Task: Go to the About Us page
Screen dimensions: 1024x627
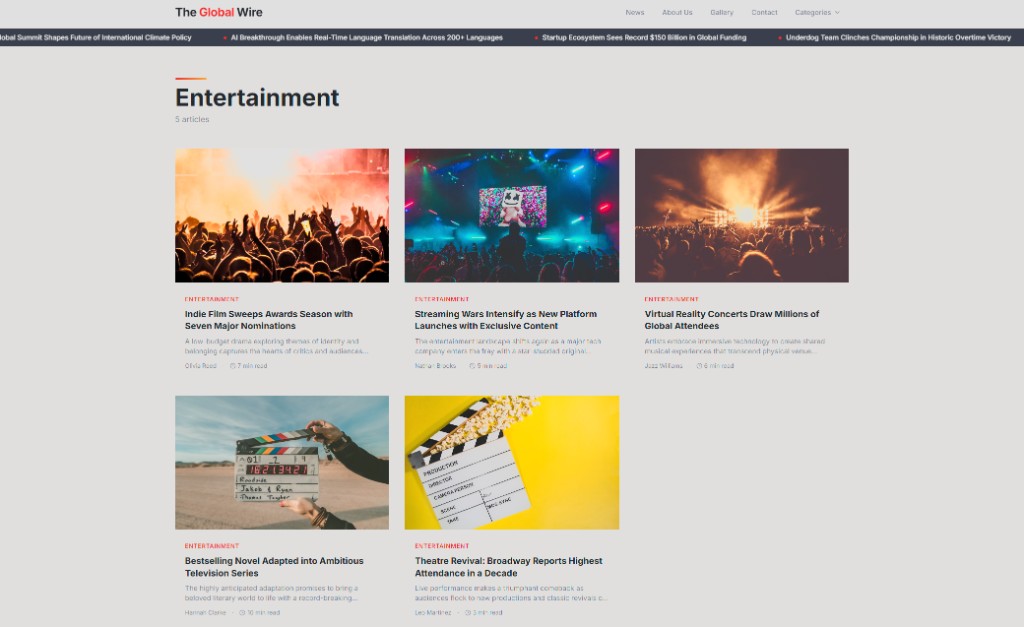Action: 677,13
